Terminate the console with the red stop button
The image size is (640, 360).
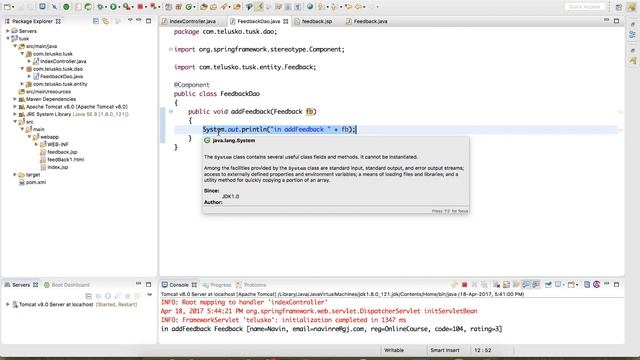click(464, 284)
